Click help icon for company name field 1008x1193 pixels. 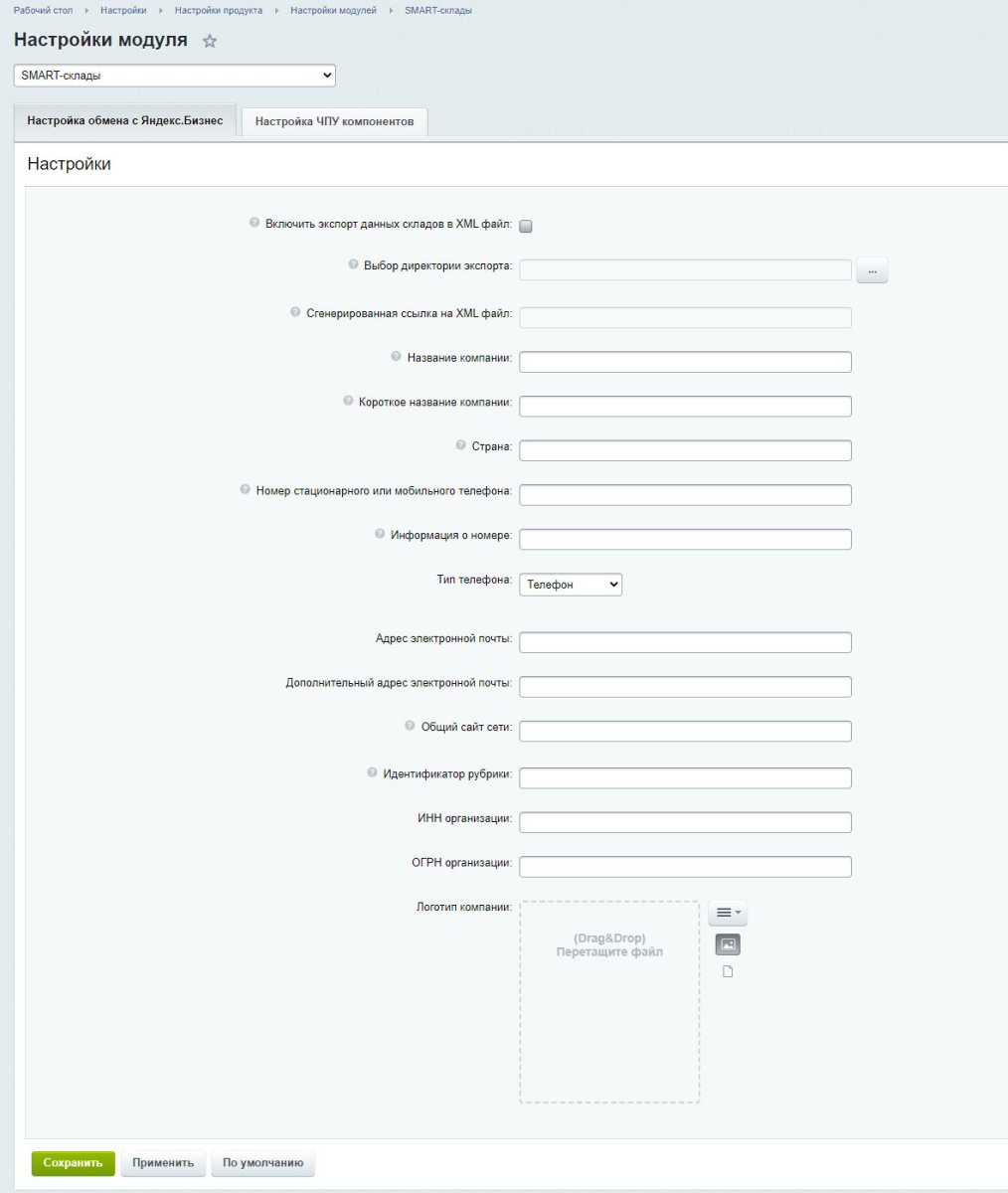point(396,356)
